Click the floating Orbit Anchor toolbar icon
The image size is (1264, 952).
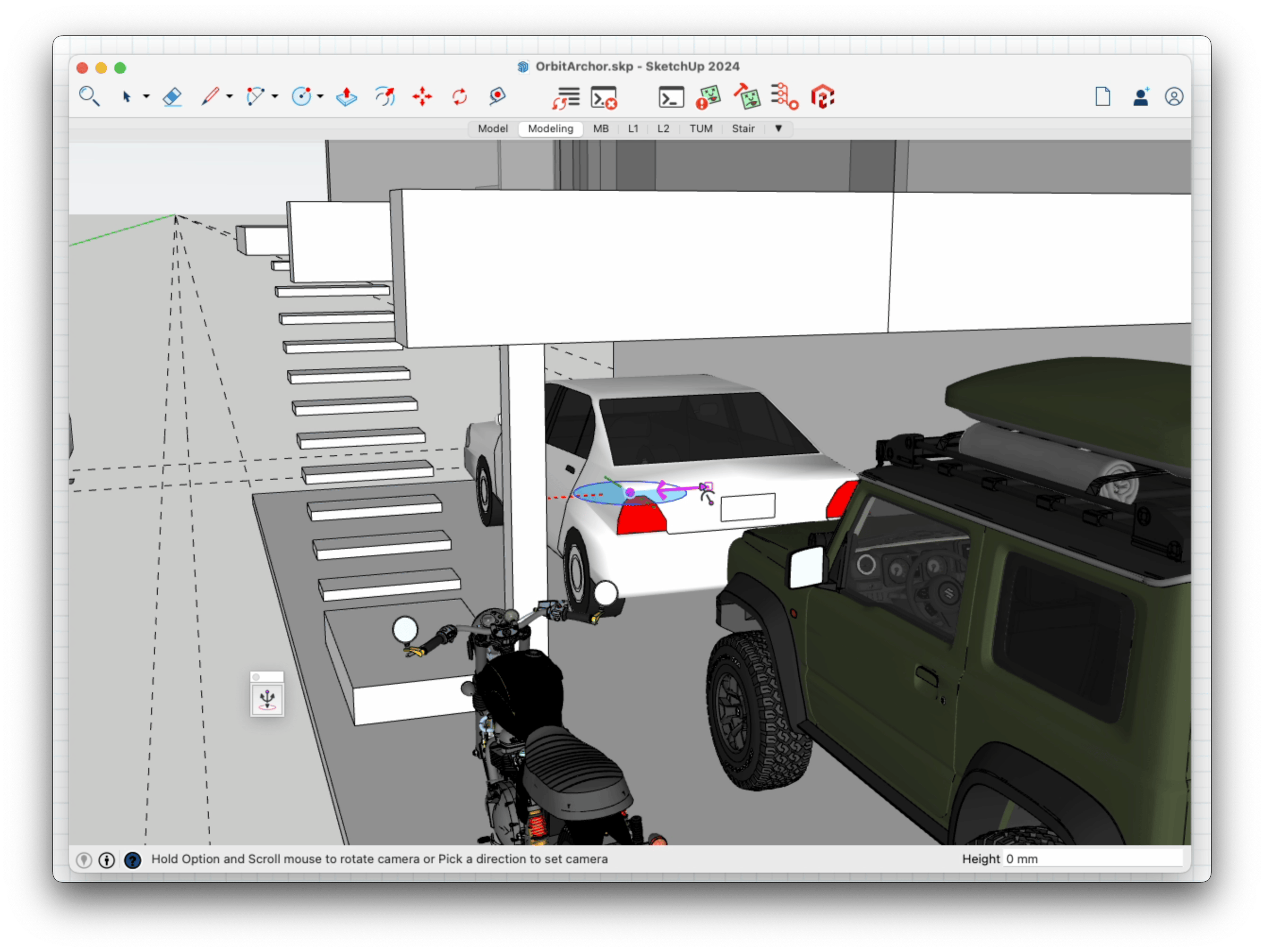267,699
